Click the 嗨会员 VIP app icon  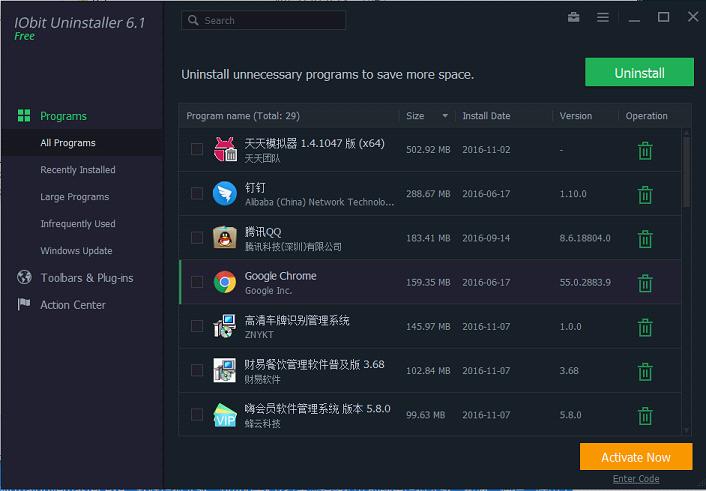(x=225, y=414)
